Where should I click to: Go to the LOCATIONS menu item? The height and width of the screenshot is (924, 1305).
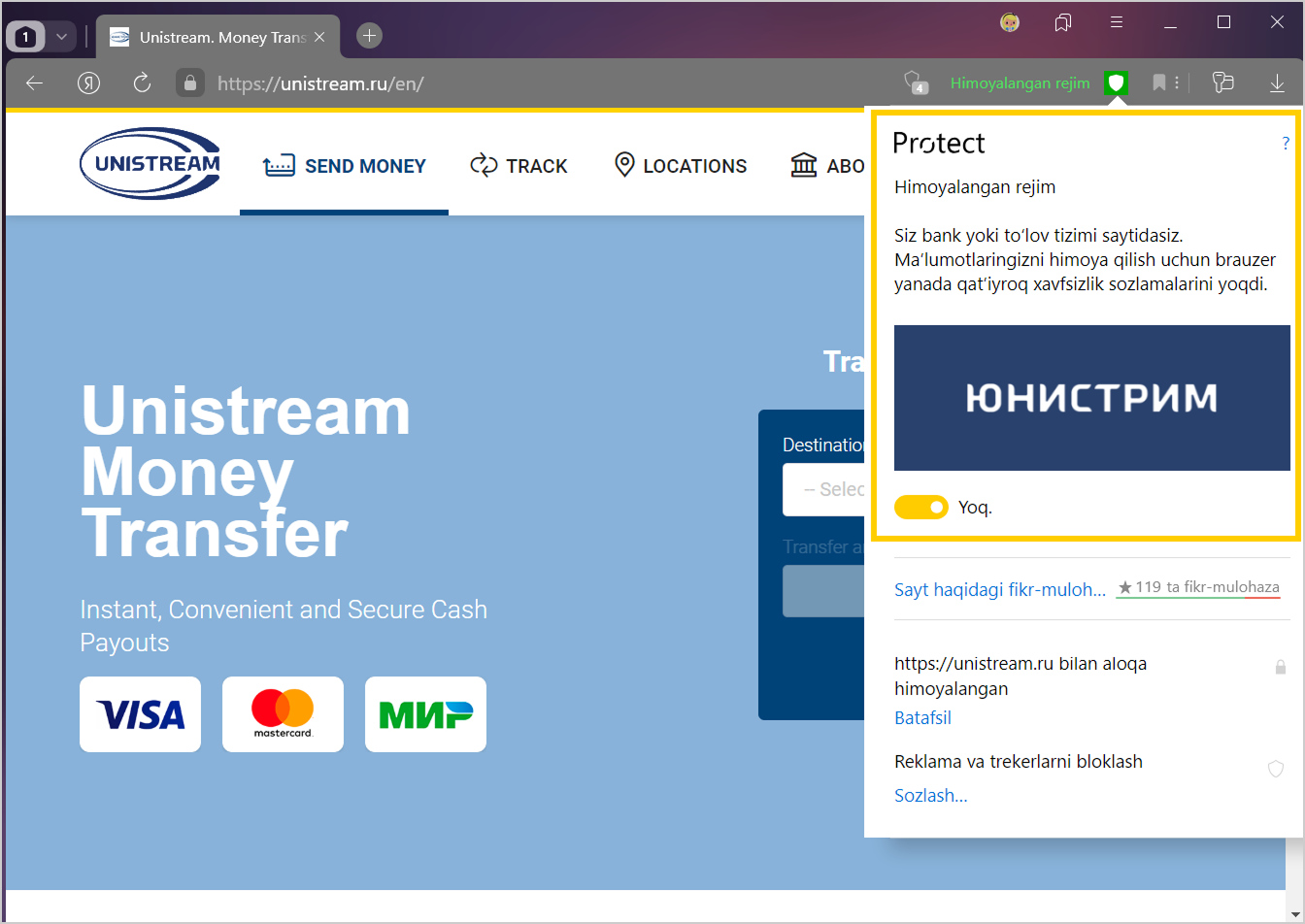pos(681,166)
